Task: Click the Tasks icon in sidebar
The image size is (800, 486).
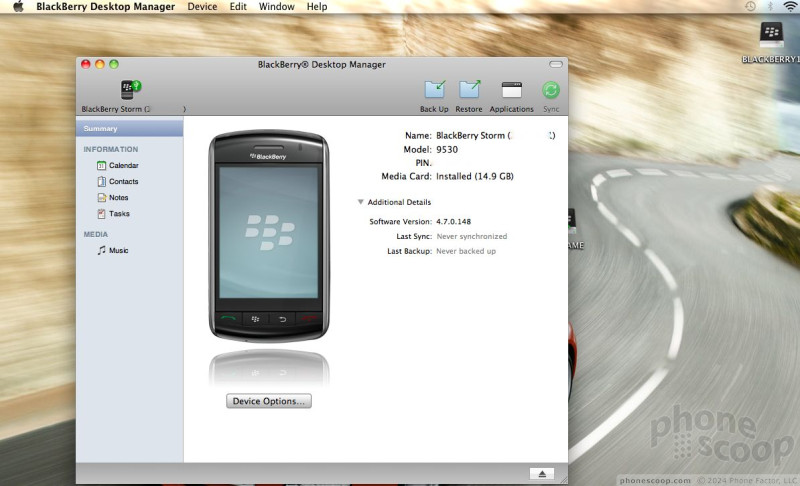Action: click(x=101, y=214)
